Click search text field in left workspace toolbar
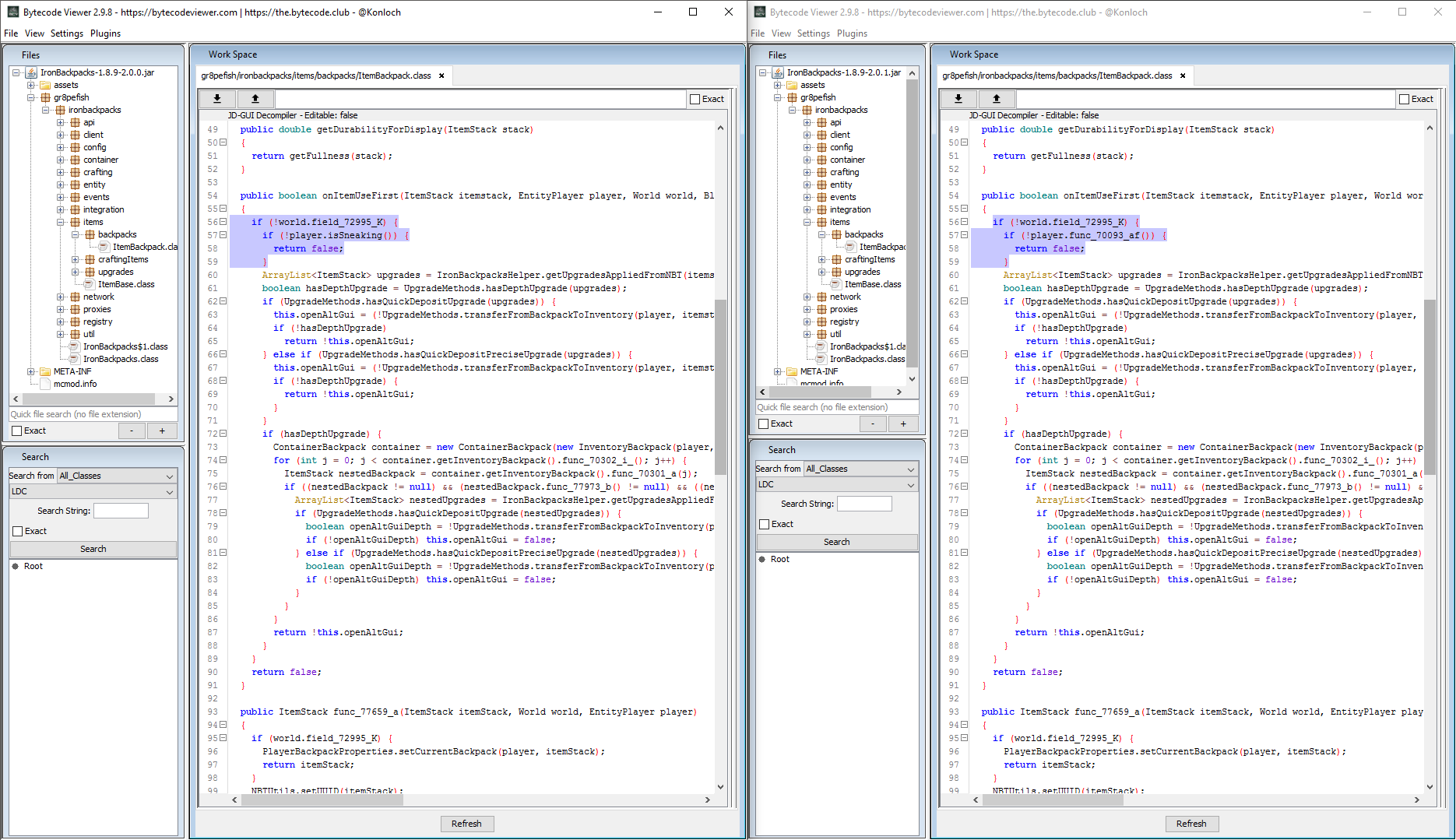The image size is (1456, 840). [480, 99]
